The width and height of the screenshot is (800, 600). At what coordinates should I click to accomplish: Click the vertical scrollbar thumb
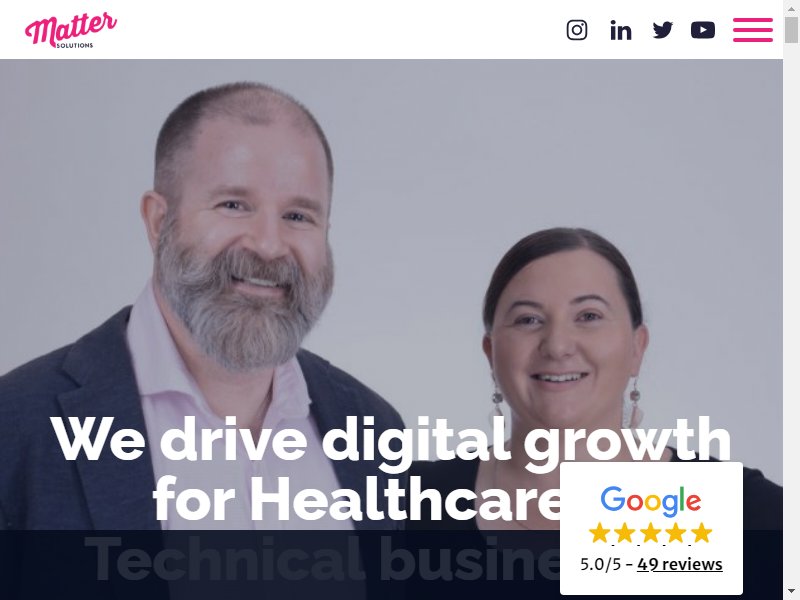point(791,30)
